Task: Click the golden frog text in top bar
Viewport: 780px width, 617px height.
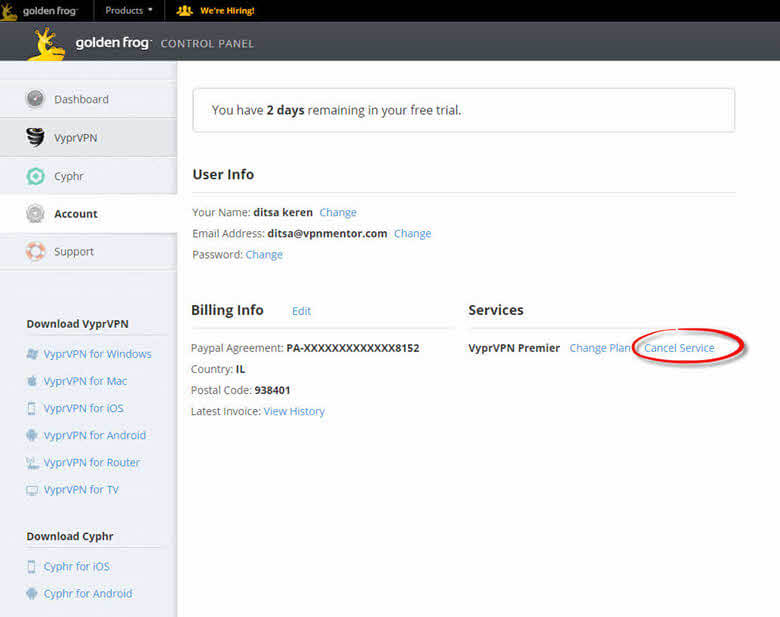Action: tap(50, 11)
